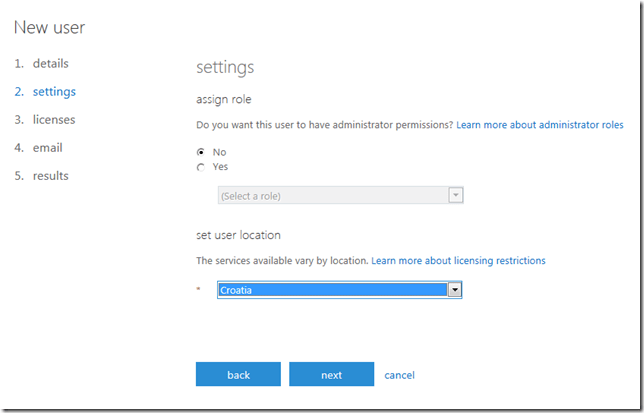Open Learn more about administrator roles
Image resolution: width=644 pixels, height=413 pixels.
click(x=540, y=125)
